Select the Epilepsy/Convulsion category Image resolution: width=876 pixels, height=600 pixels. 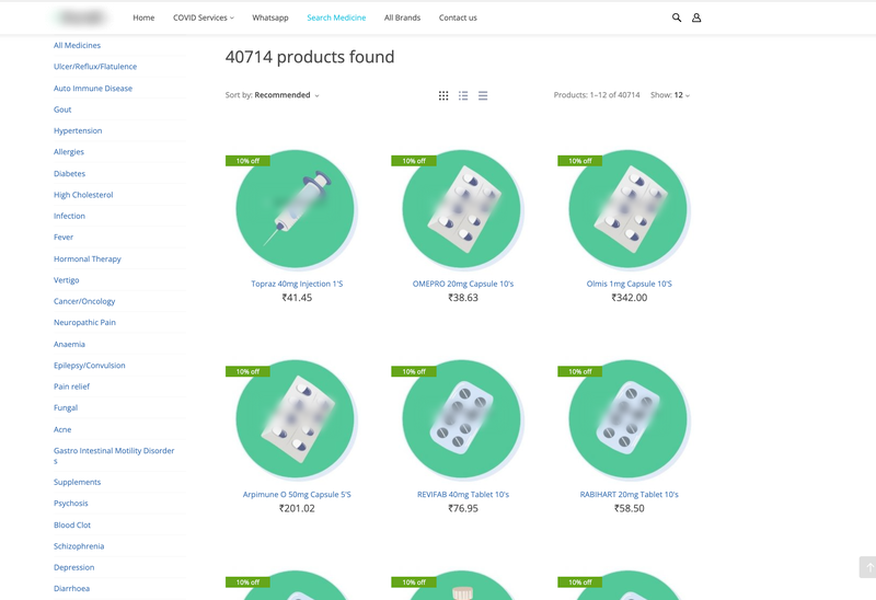coord(89,366)
